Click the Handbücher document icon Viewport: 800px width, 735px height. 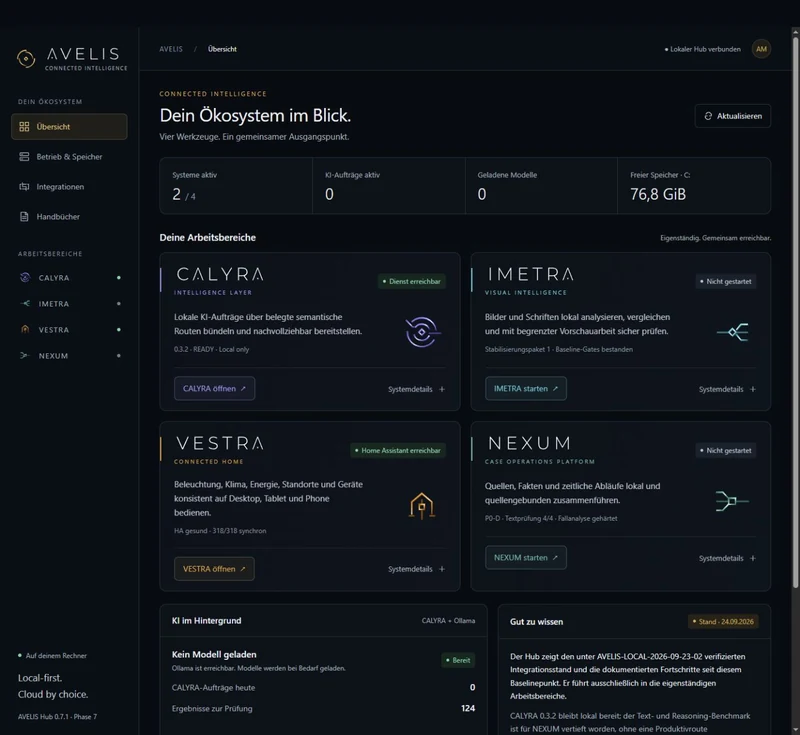(x=24, y=217)
